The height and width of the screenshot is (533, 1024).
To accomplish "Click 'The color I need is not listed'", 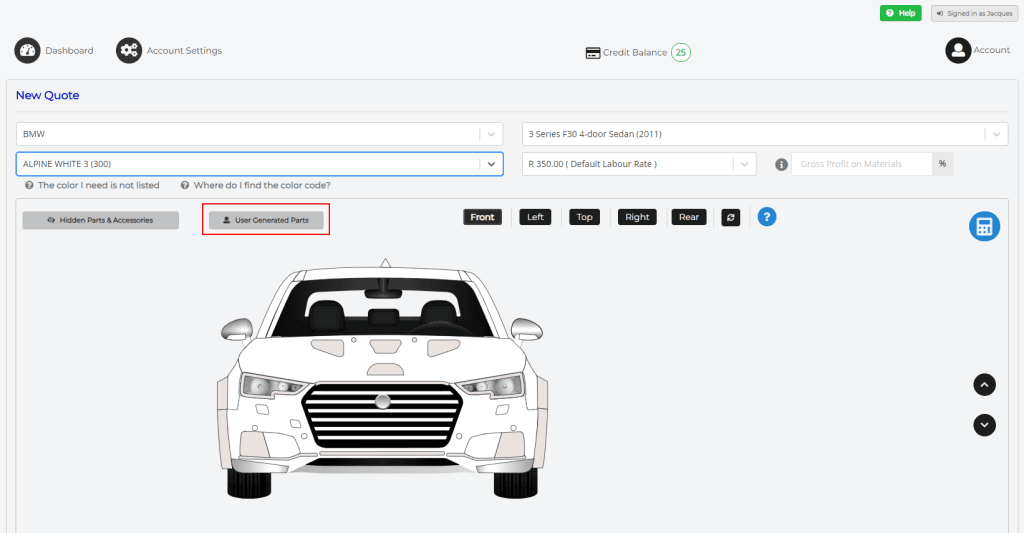I will [98, 185].
